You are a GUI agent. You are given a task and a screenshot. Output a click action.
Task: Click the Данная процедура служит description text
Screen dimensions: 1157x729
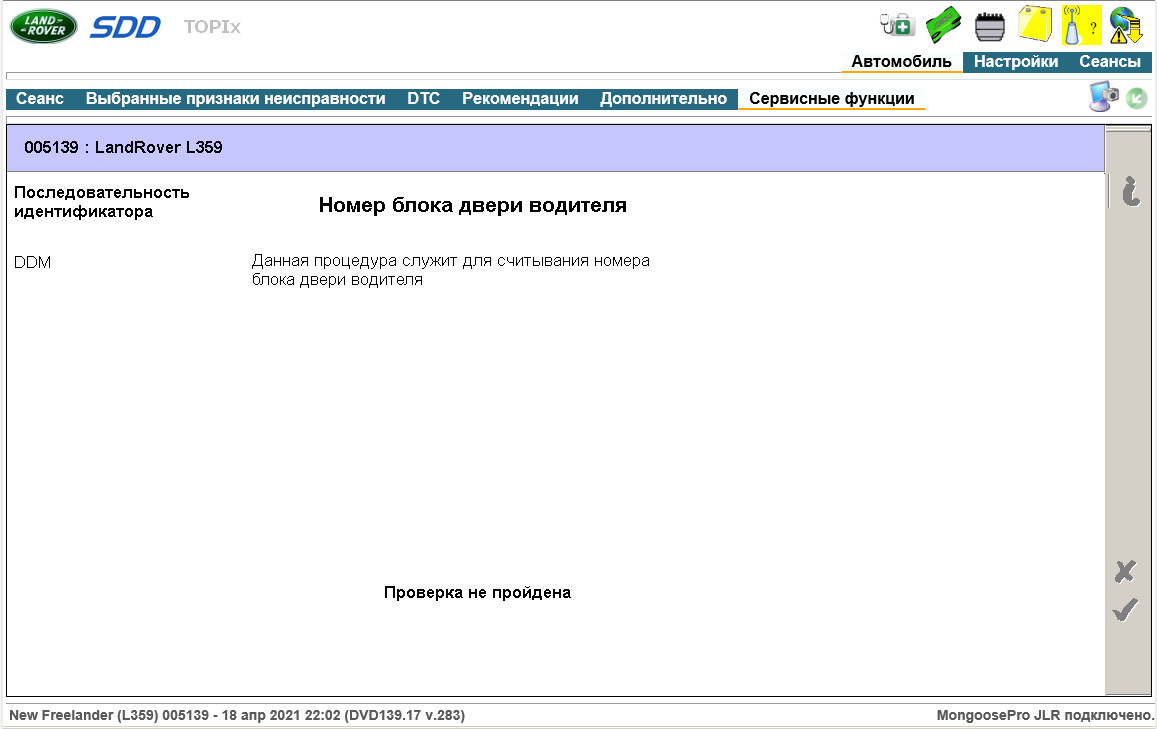click(451, 270)
